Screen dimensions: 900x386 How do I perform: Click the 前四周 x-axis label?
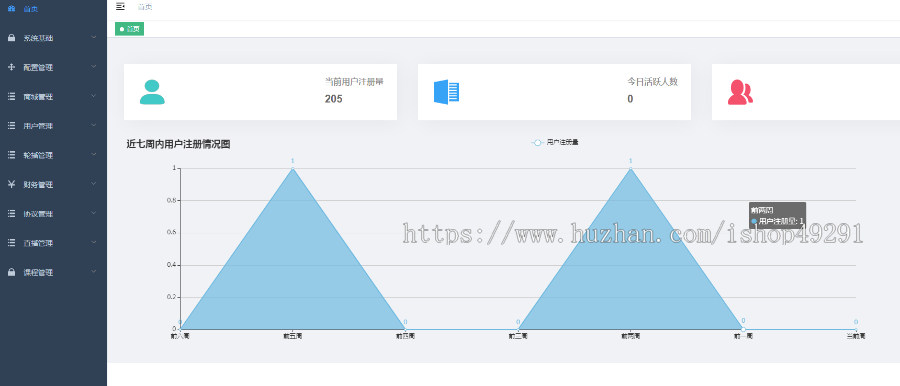click(405, 336)
